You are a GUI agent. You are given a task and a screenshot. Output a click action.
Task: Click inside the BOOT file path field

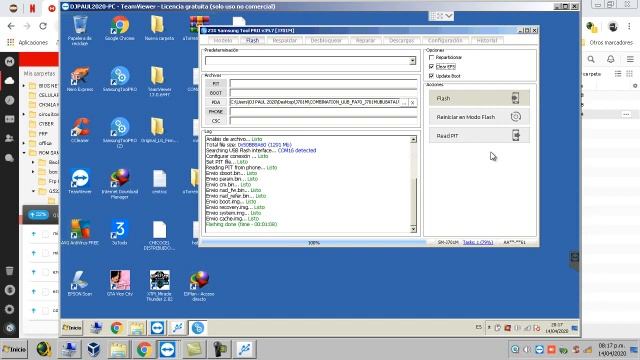click(x=323, y=93)
